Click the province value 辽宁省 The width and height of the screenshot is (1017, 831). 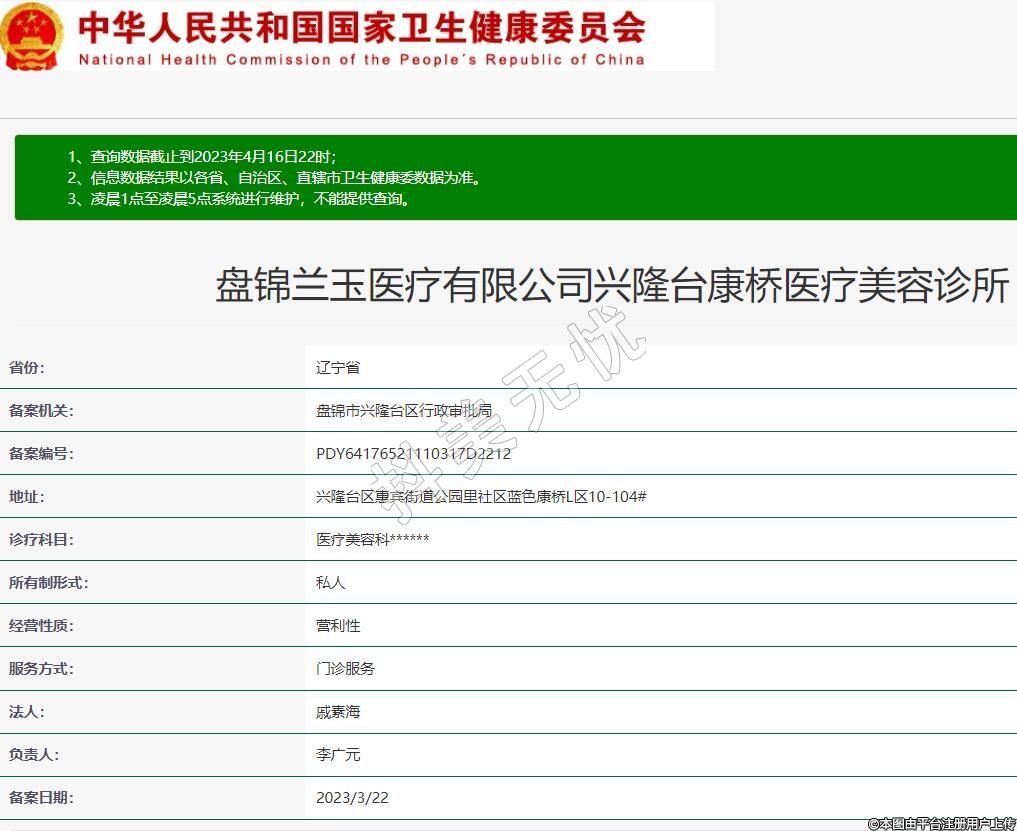(x=338, y=368)
